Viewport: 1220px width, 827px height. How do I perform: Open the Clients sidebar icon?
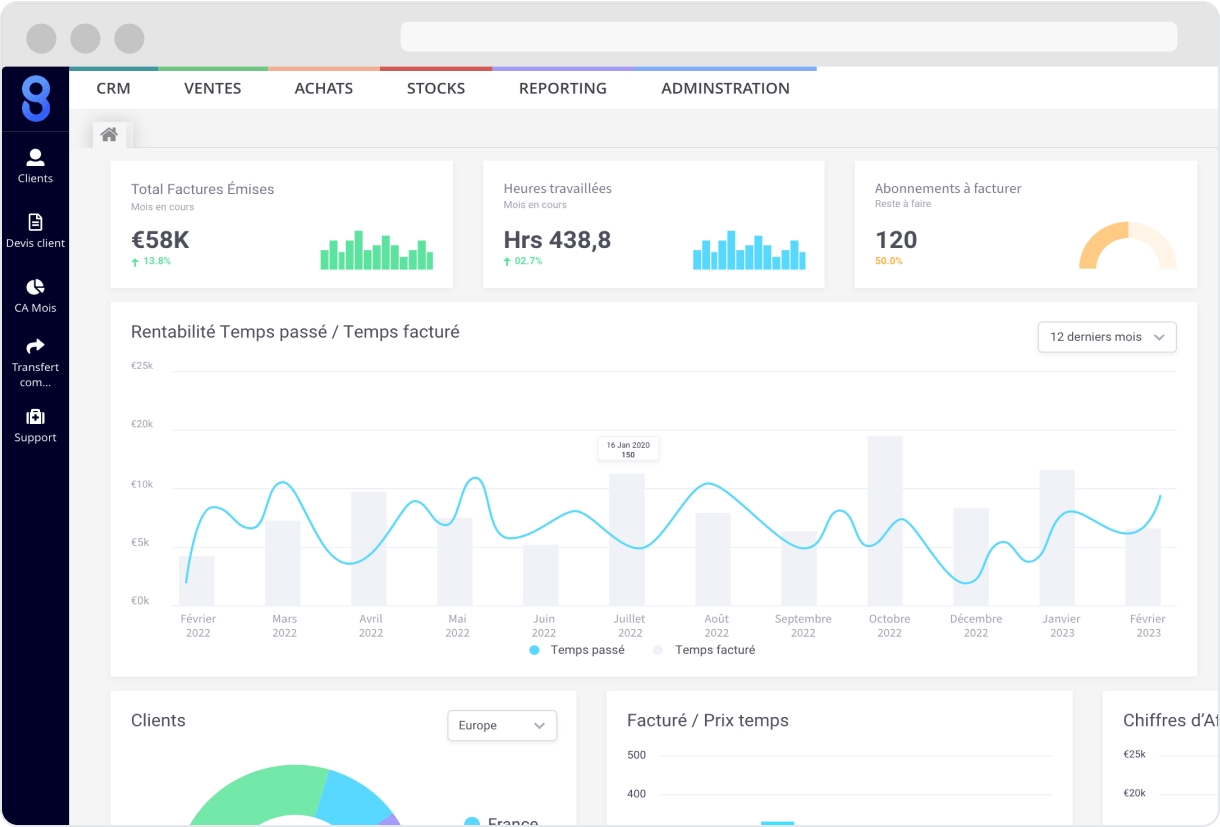coord(35,158)
